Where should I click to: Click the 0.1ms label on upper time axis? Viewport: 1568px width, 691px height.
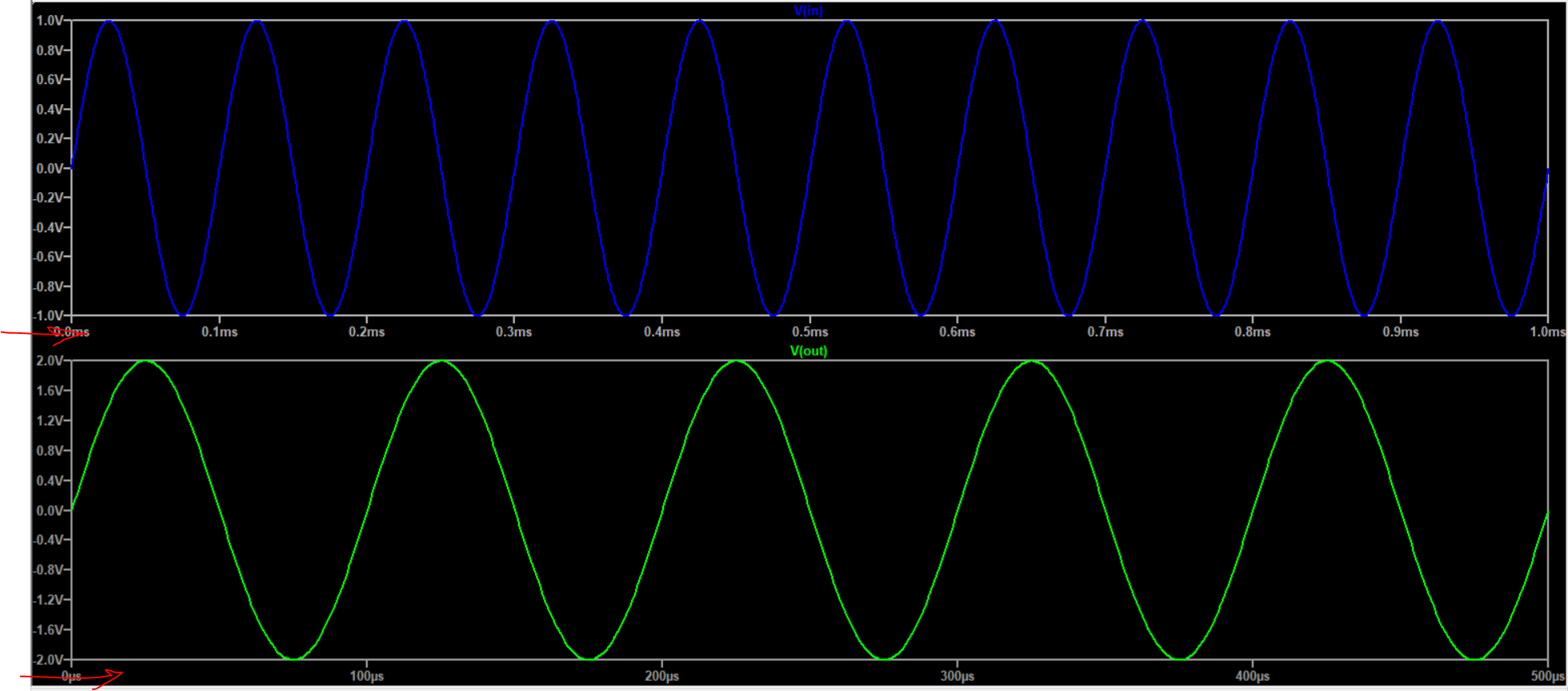(219, 331)
